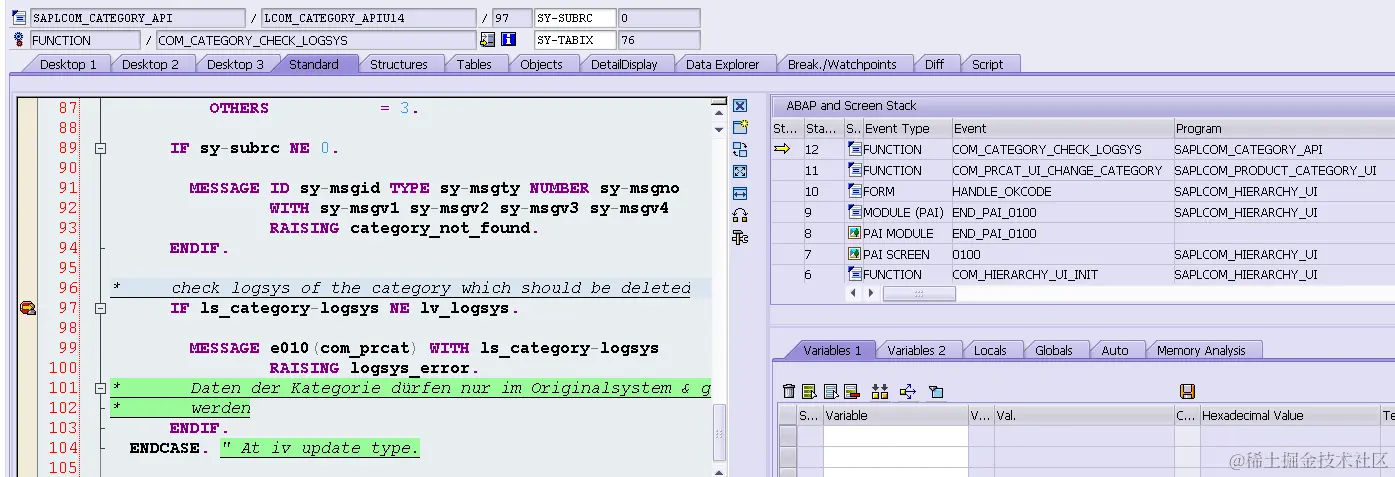Close the source code tool

click(x=740, y=106)
